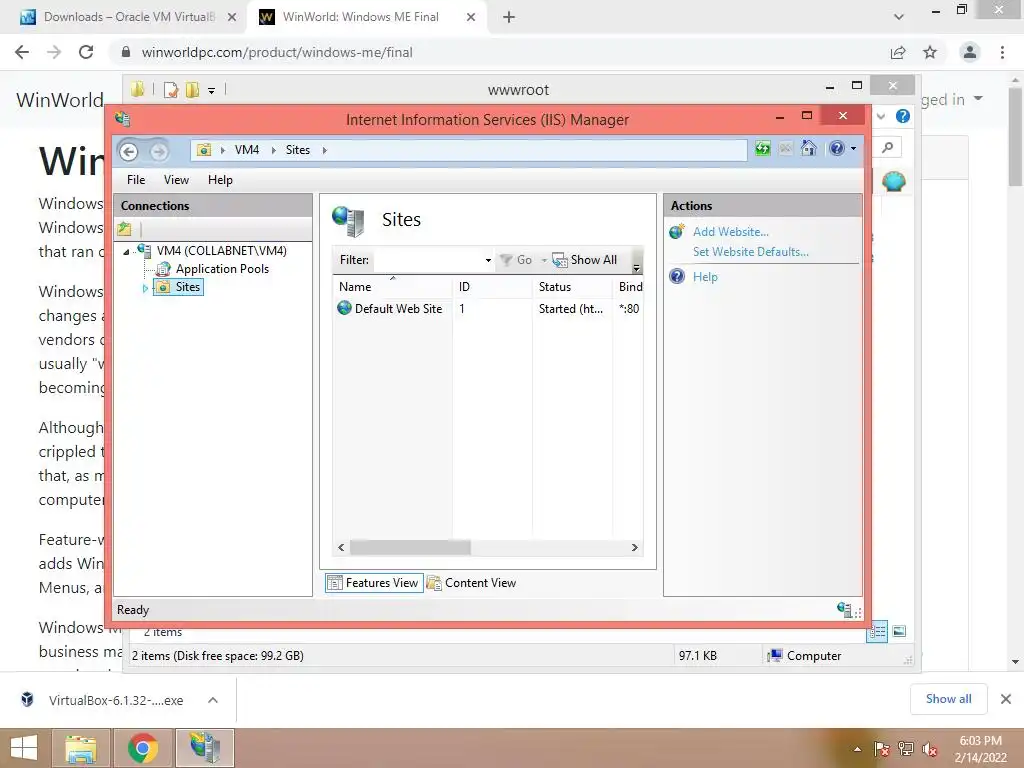Click the IIS Manager stop icon
Viewport: 1024px width, 768px height.
[x=786, y=149]
